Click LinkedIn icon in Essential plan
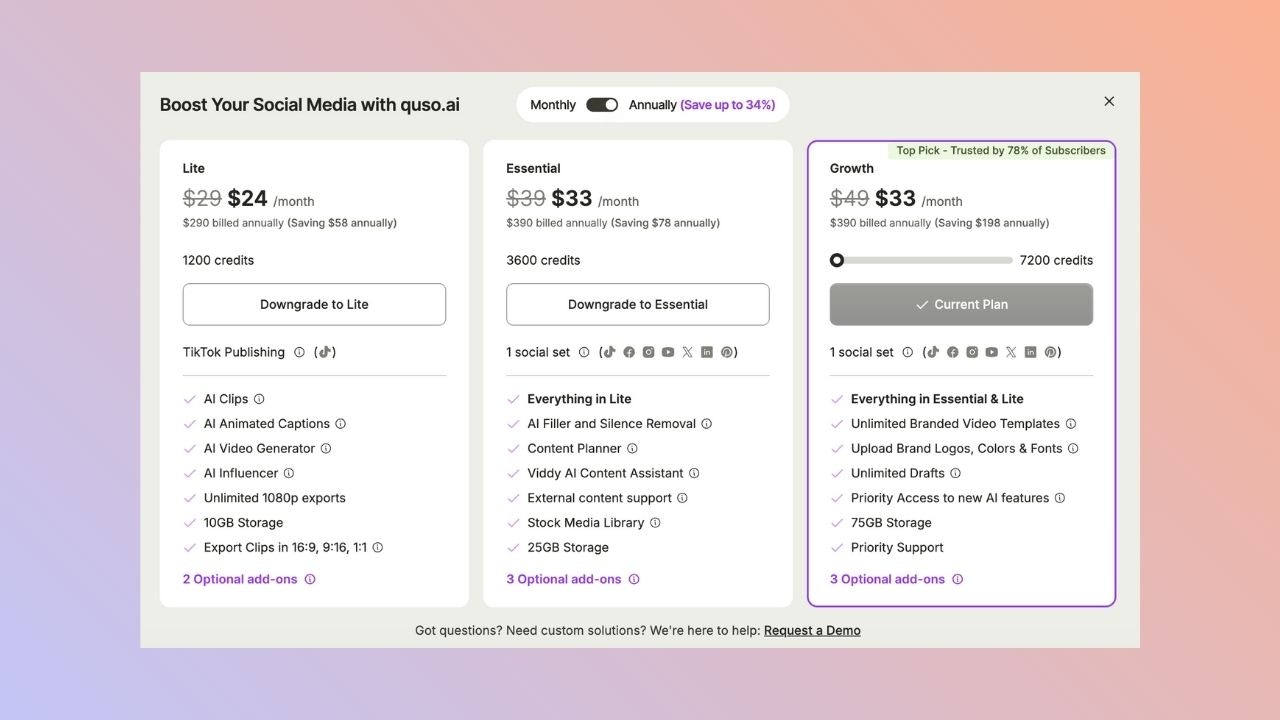 (707, 352)
